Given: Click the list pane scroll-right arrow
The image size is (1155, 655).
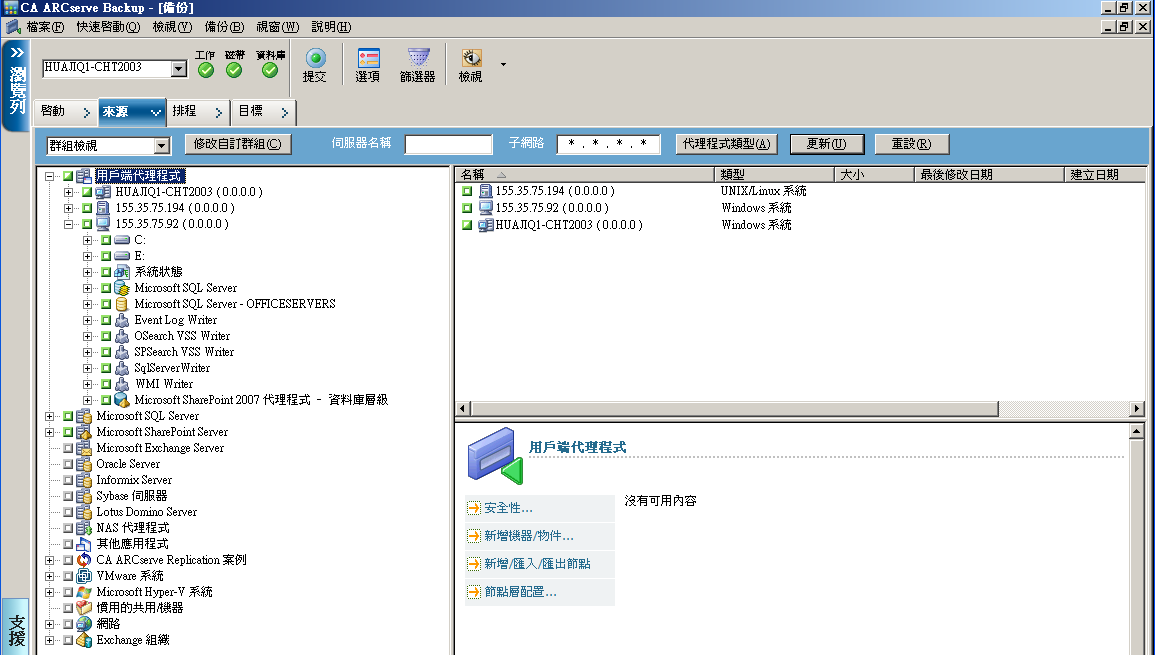Looking at the screenshot, I should (x=1137, y=408).
